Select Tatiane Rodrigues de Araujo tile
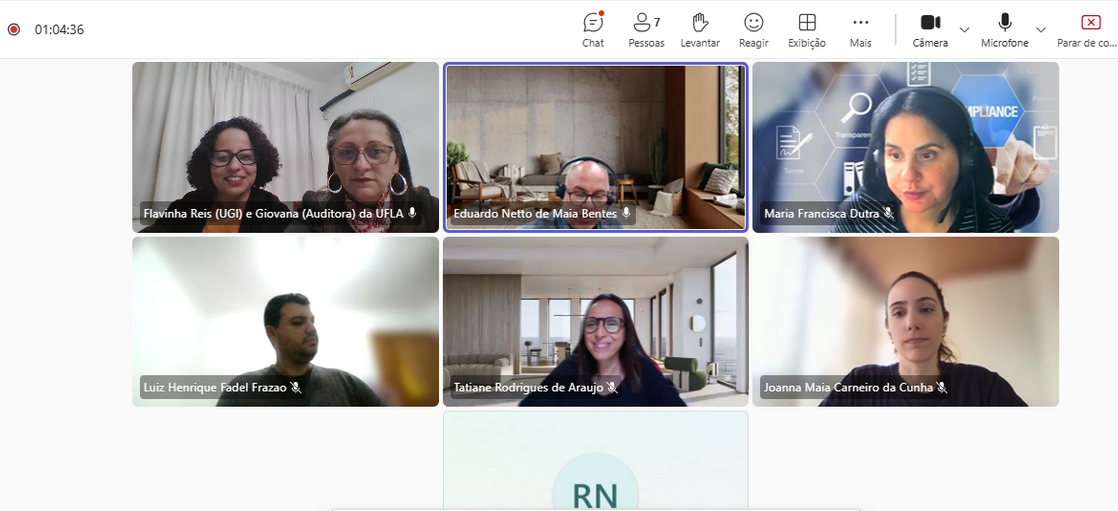Screen dimensions: 1118x511 coord(595,321)
